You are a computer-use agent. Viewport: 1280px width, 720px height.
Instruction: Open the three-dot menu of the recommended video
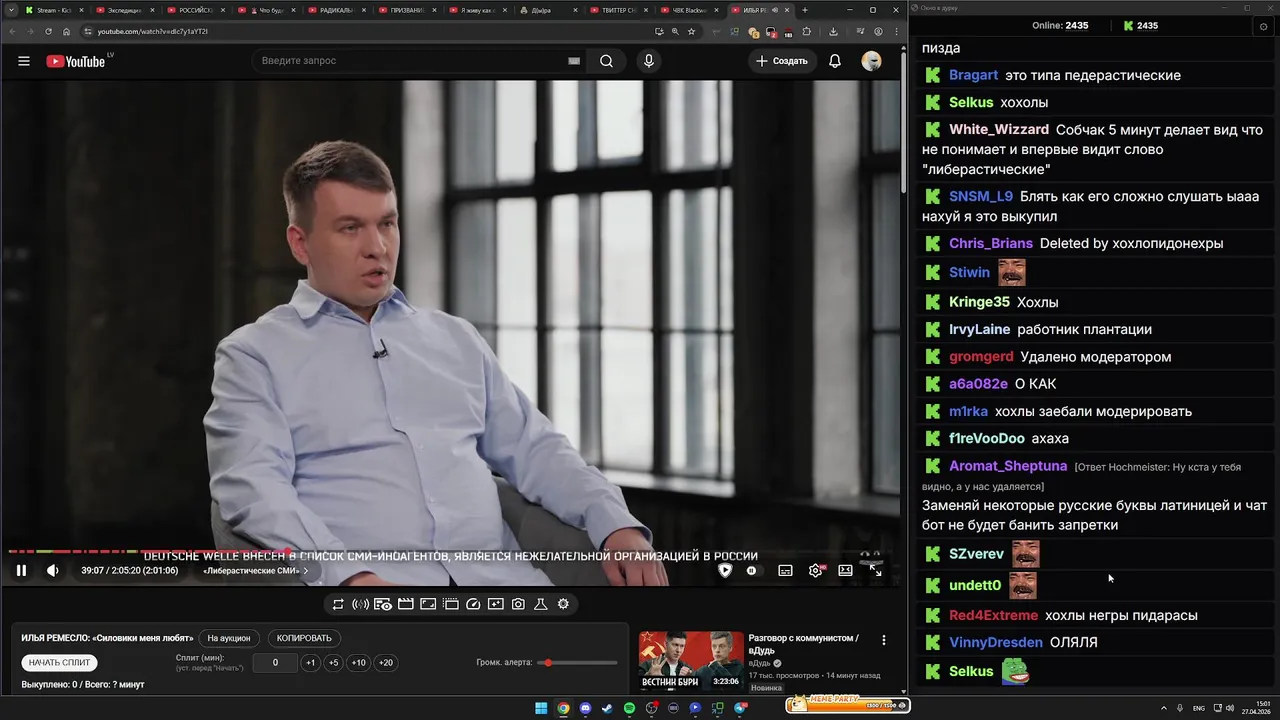click(883, 640)
